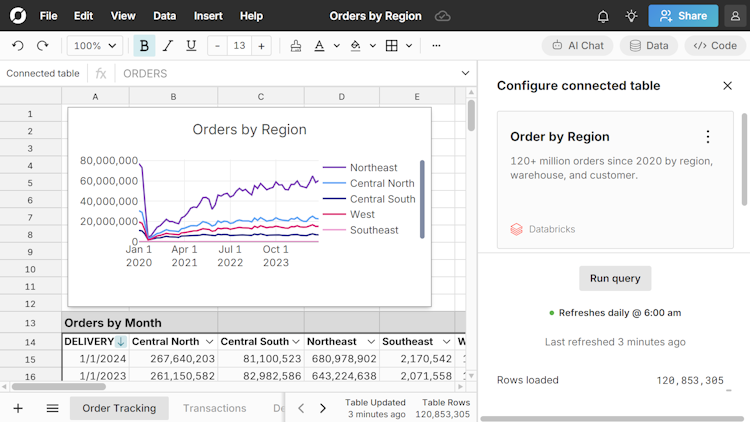Image resolution: width=750 pixels, height=422 pixels.
Task: Toggle bold formatting
Action: [144, 46]
